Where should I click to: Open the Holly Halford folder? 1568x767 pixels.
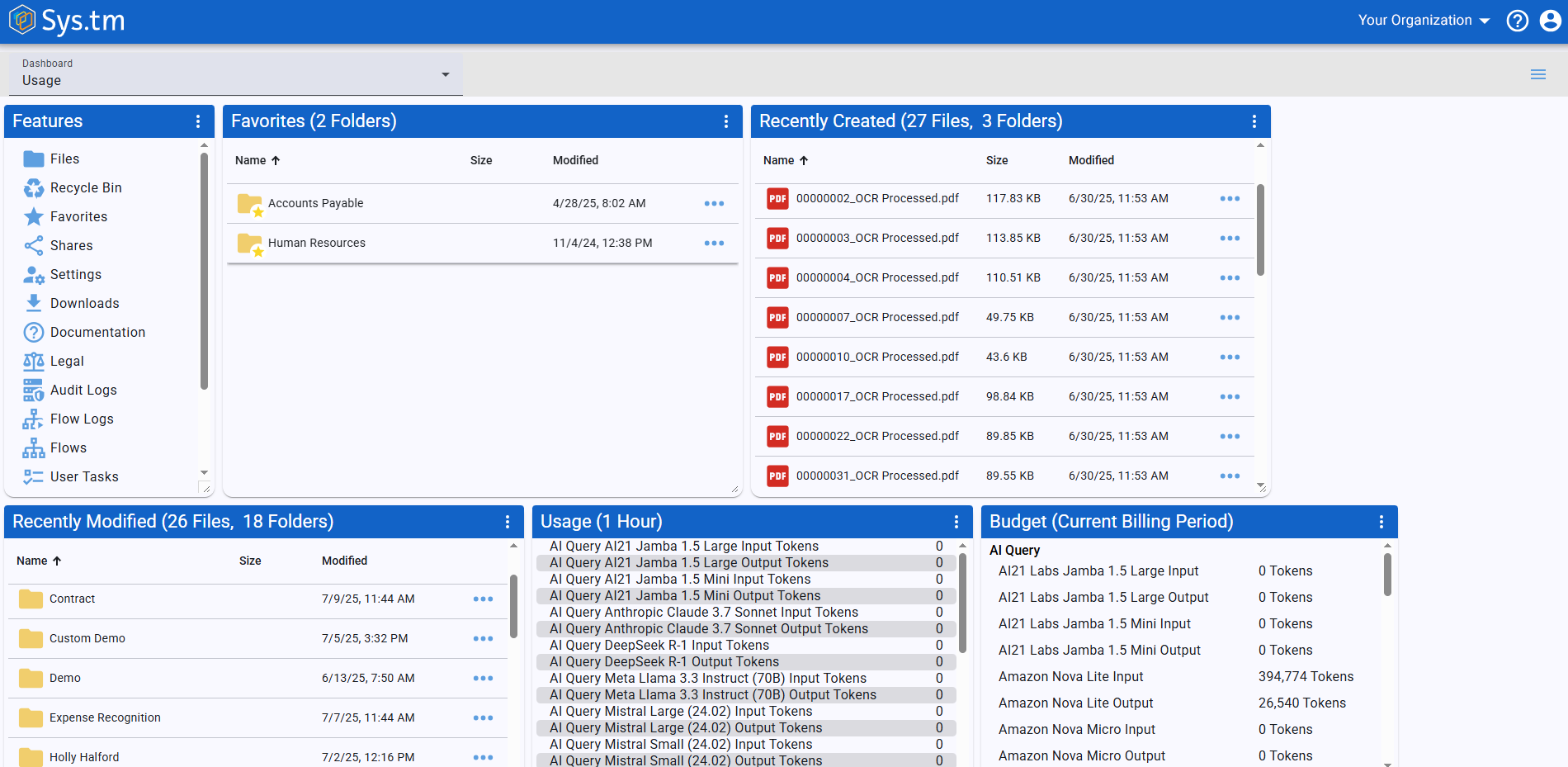pos(84,757)
